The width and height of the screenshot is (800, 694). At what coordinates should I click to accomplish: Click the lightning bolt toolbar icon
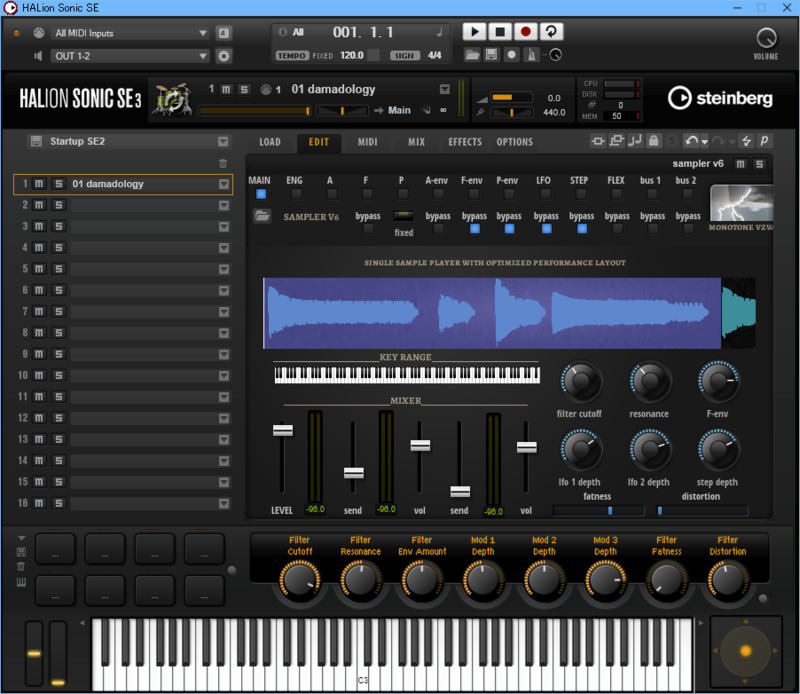click(x=746, y=141)
